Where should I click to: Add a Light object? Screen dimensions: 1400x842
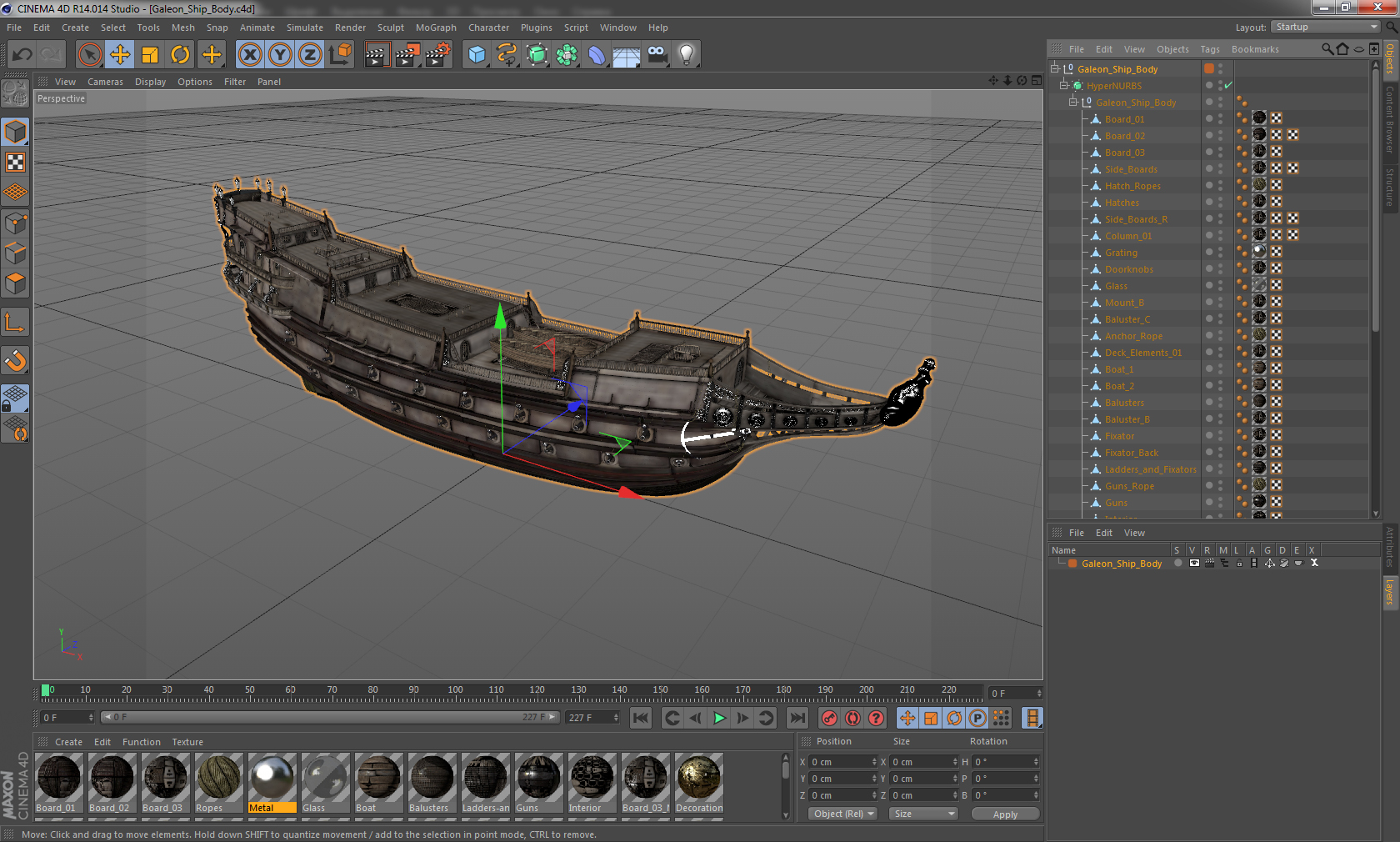coord(687,55)
